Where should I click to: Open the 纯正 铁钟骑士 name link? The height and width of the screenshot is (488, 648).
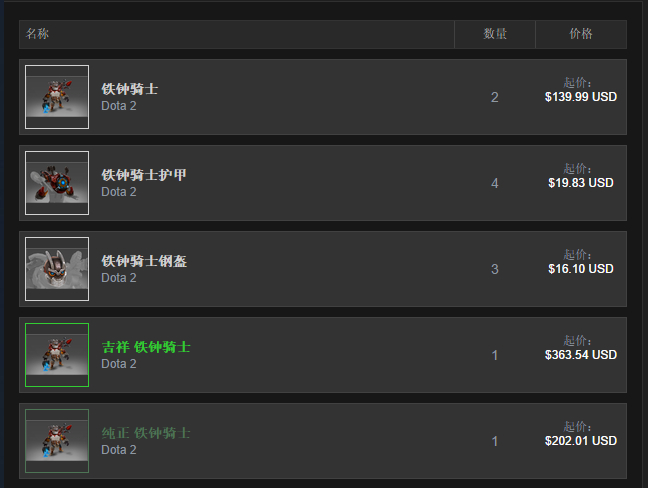coord(146,433)
